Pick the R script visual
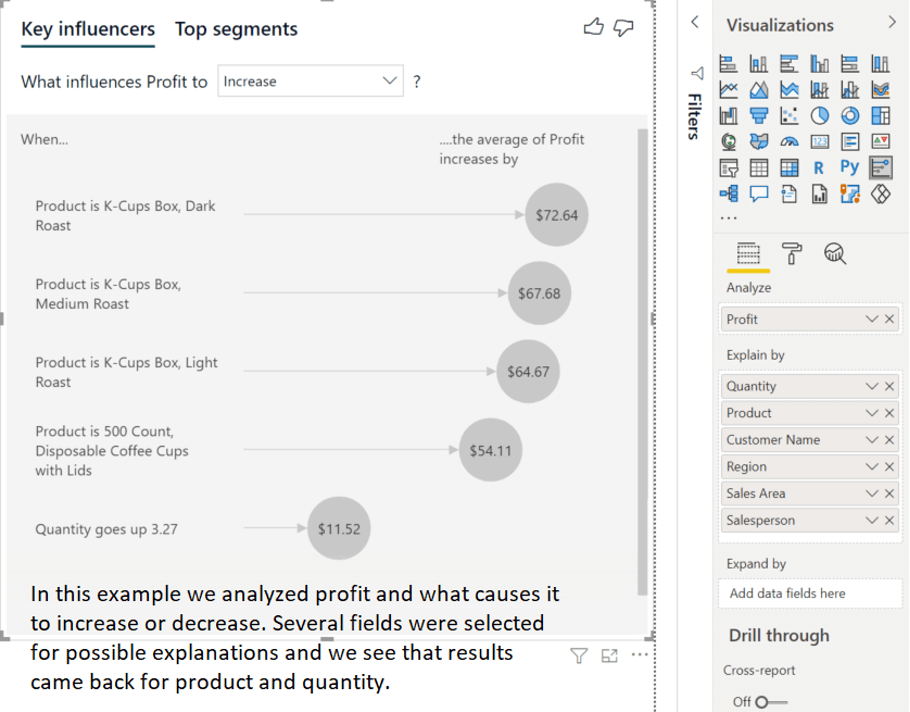The image size is (910, 712). tap(818, 168)
